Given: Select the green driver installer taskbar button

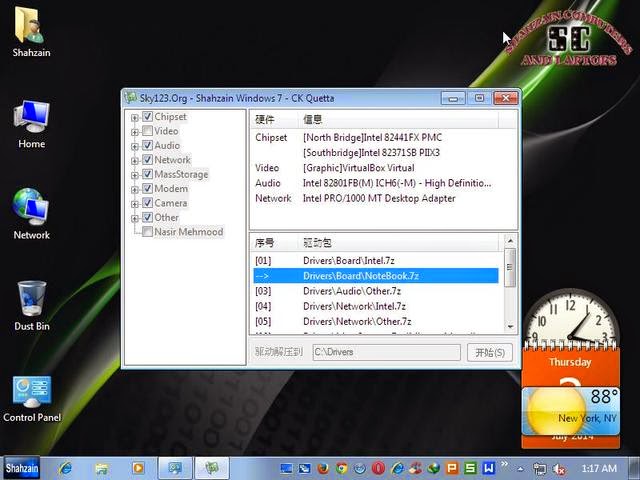Looking at the screenshot, I should coord(212,468).
